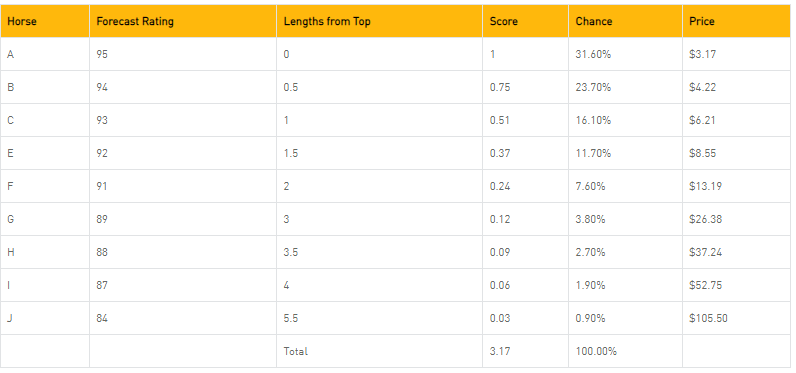The width and height of the screenshot is (796, 373).
Task: Select the 23.70% chance cell
Action: (625, 87)
